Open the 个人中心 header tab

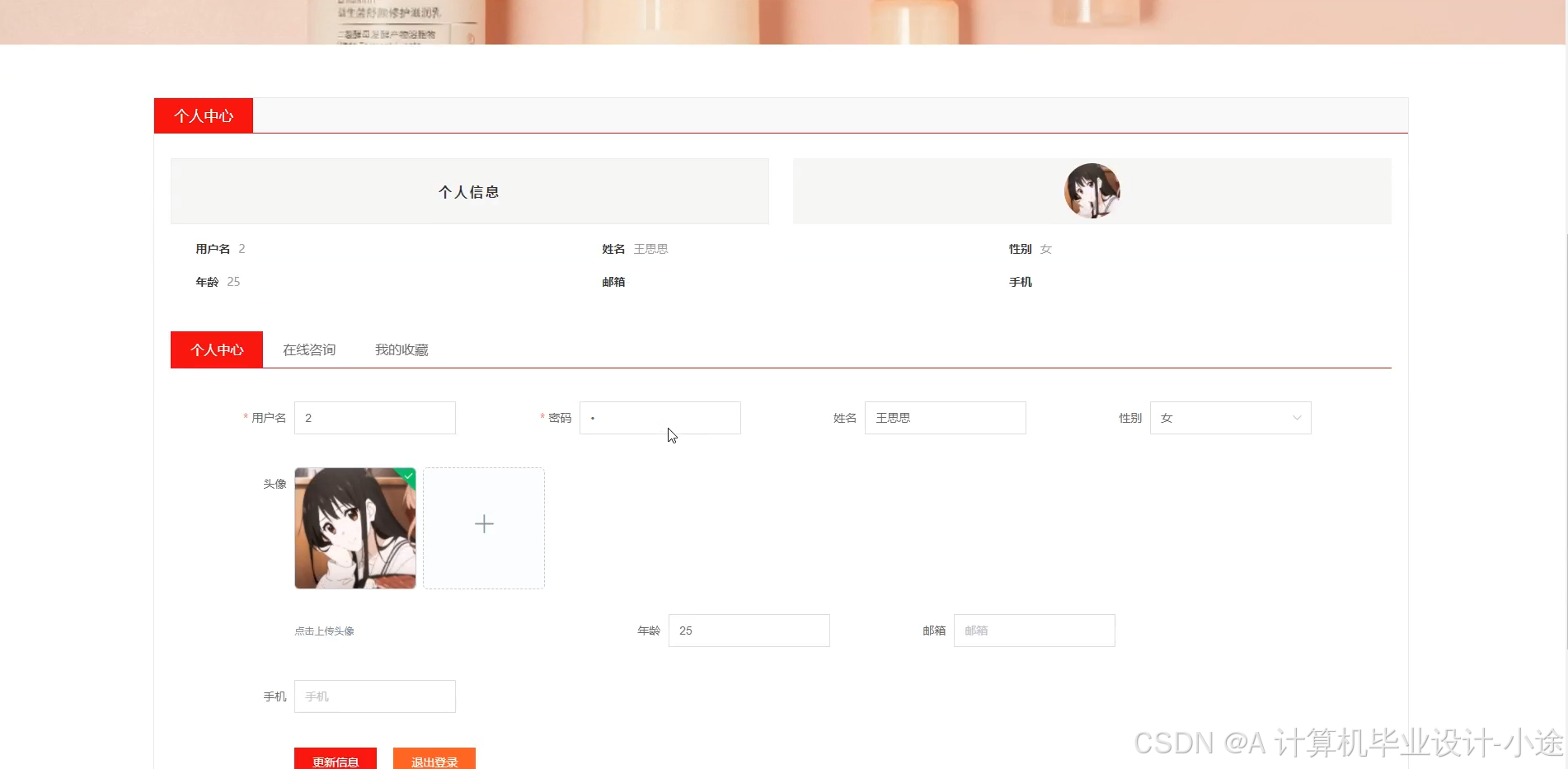[204, 115]
